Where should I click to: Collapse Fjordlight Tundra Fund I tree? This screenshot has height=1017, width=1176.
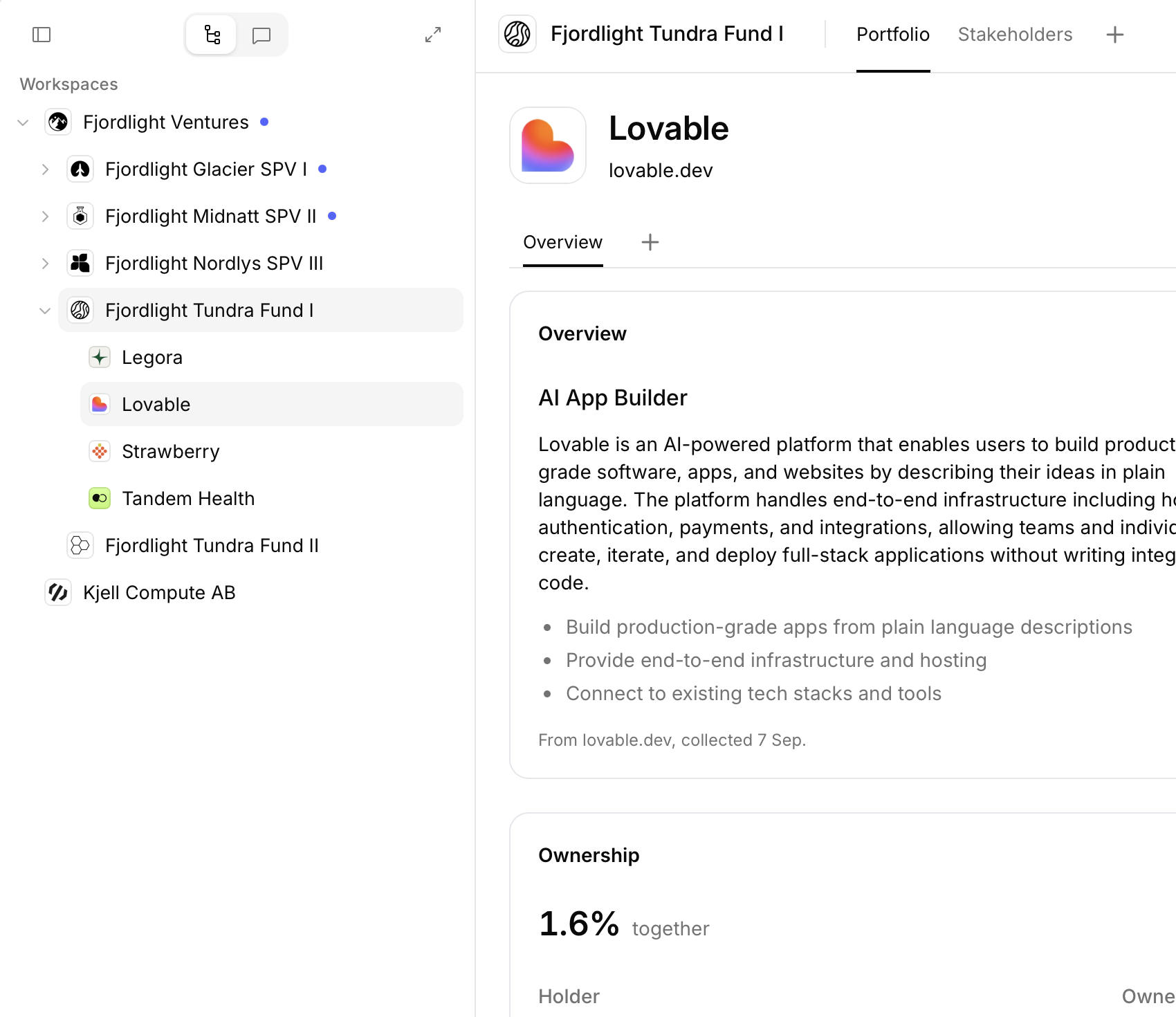[45, 311]
